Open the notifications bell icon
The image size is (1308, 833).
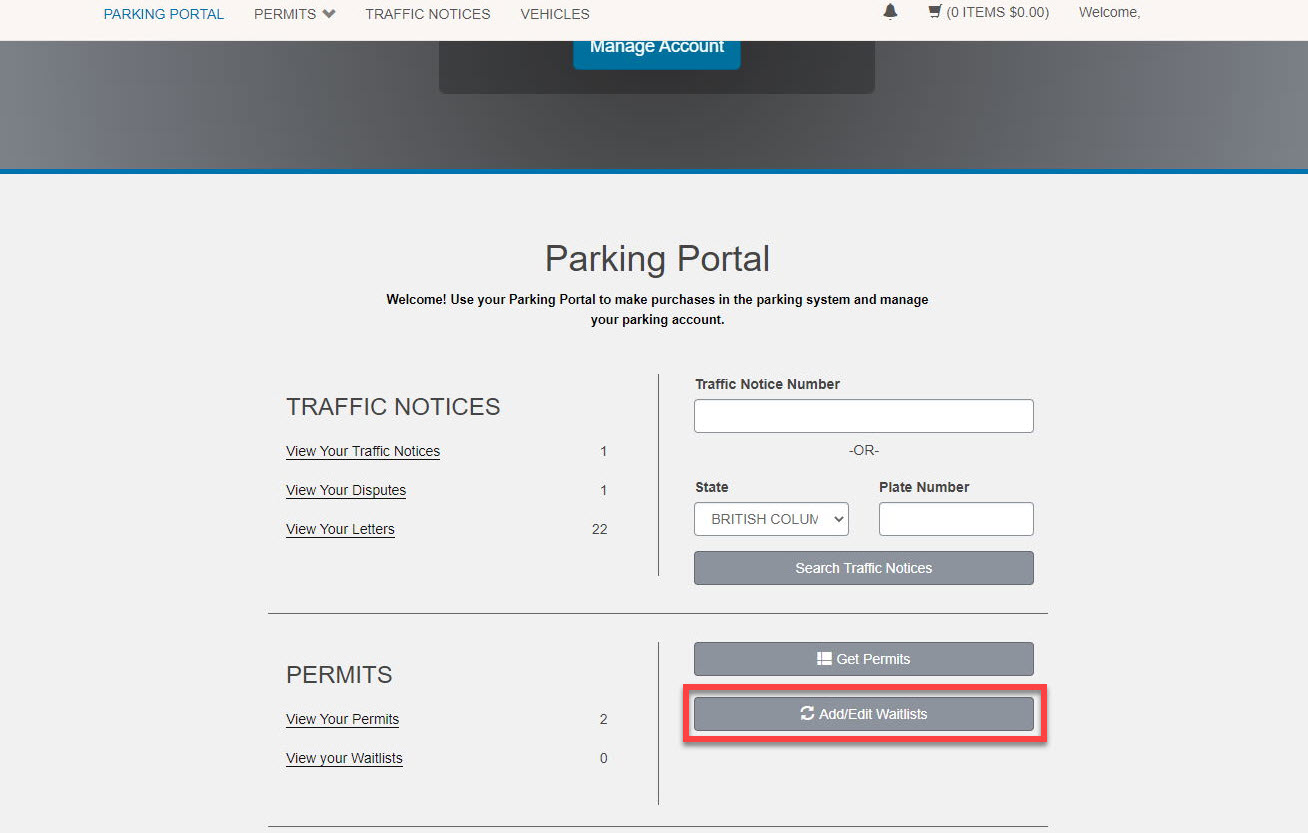click(x=890, y=12)
